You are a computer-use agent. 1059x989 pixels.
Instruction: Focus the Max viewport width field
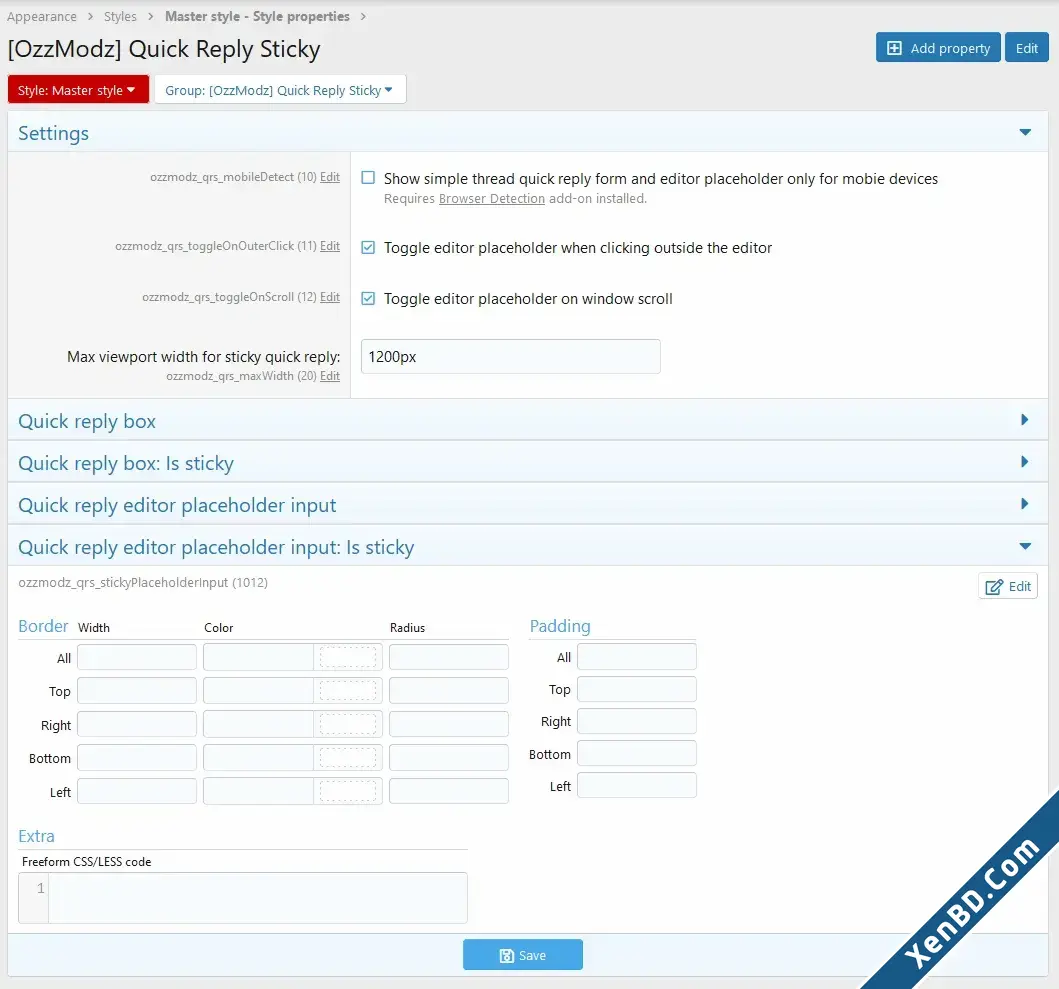pyautogui.click(x=511, y=357)
